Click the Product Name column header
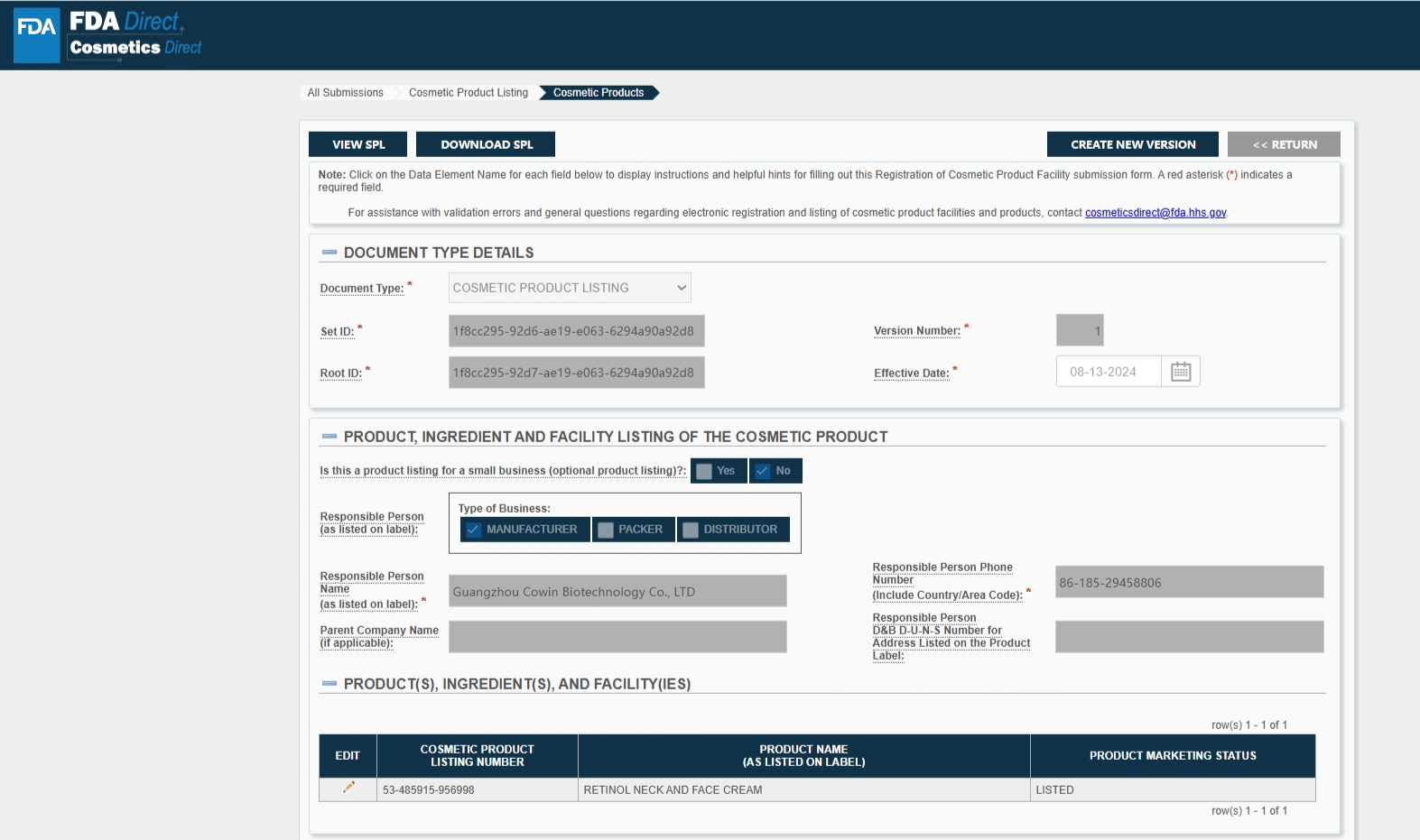Screen dimensions: 1420x840 point(804,756)
